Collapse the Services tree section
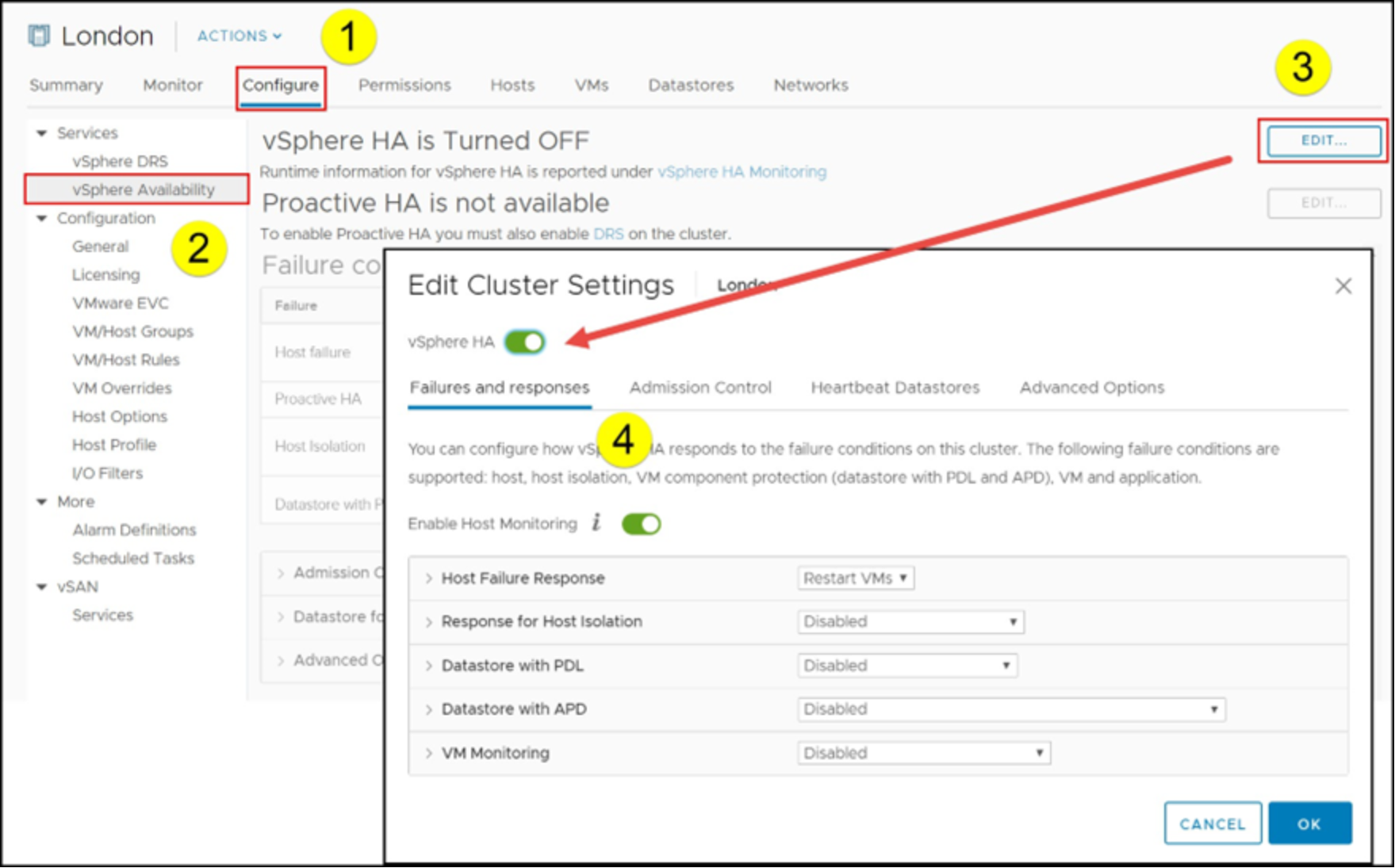 point(42,133)
